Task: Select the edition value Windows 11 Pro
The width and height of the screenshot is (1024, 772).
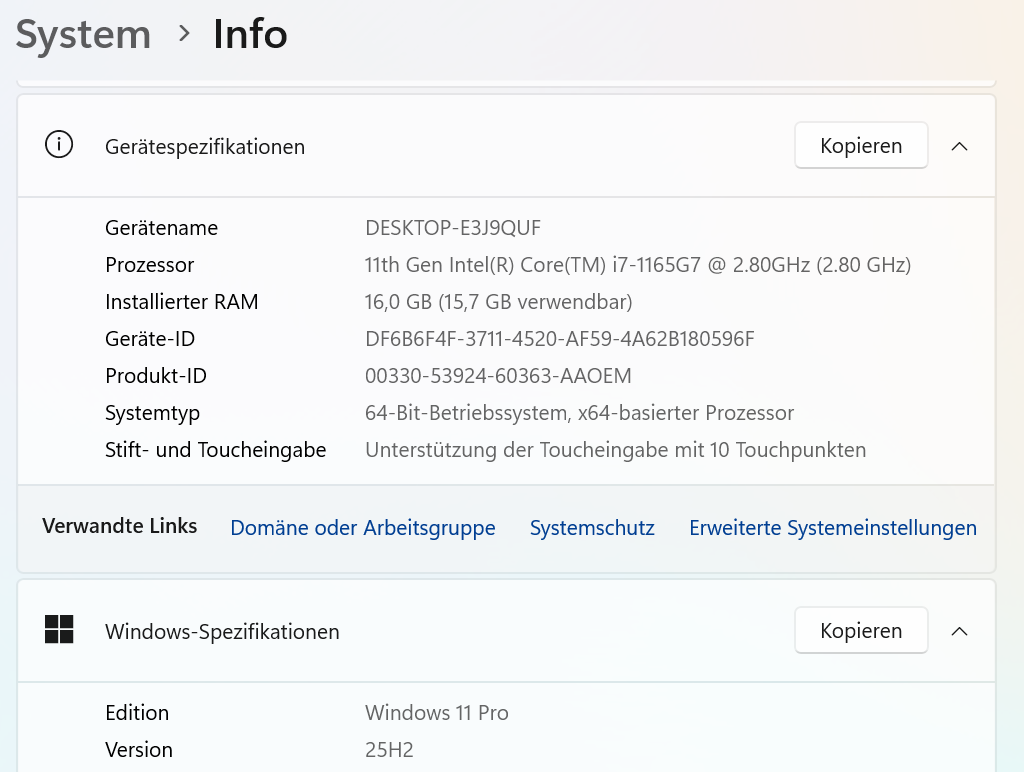Action: (x=436, y=713)
